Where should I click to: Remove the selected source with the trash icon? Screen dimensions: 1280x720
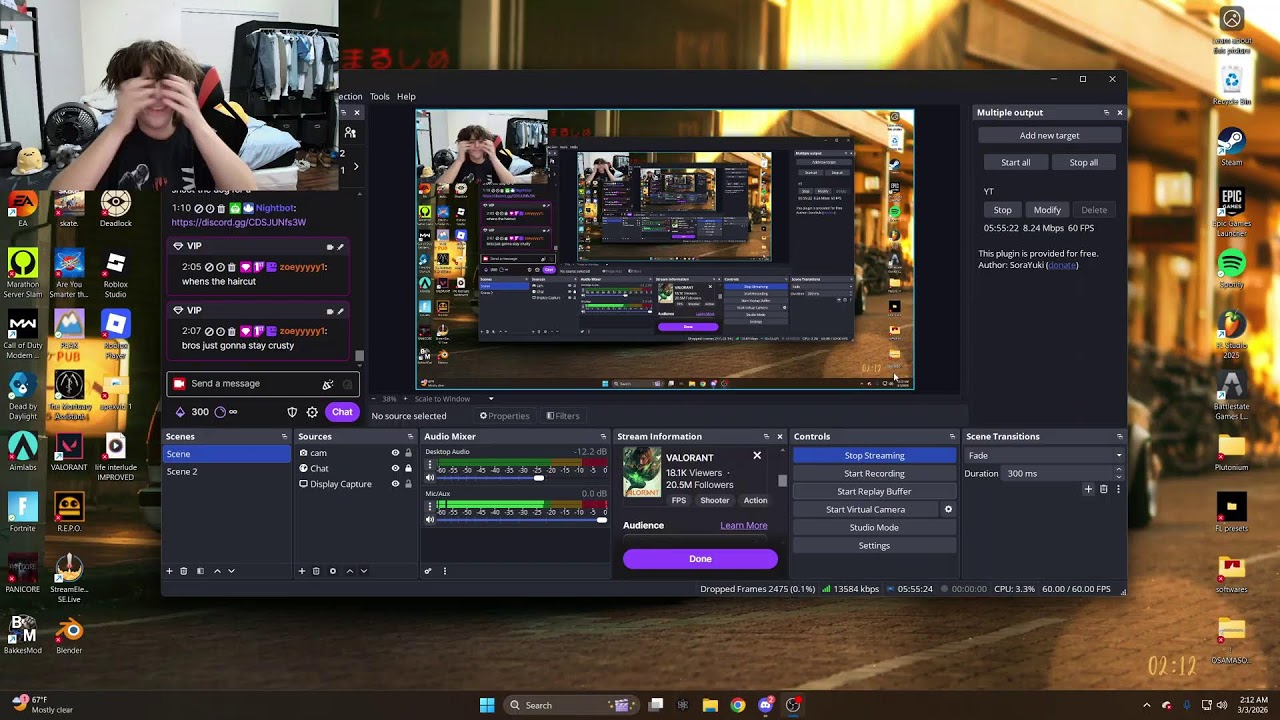pyautogui.click(x=316, y=571)
